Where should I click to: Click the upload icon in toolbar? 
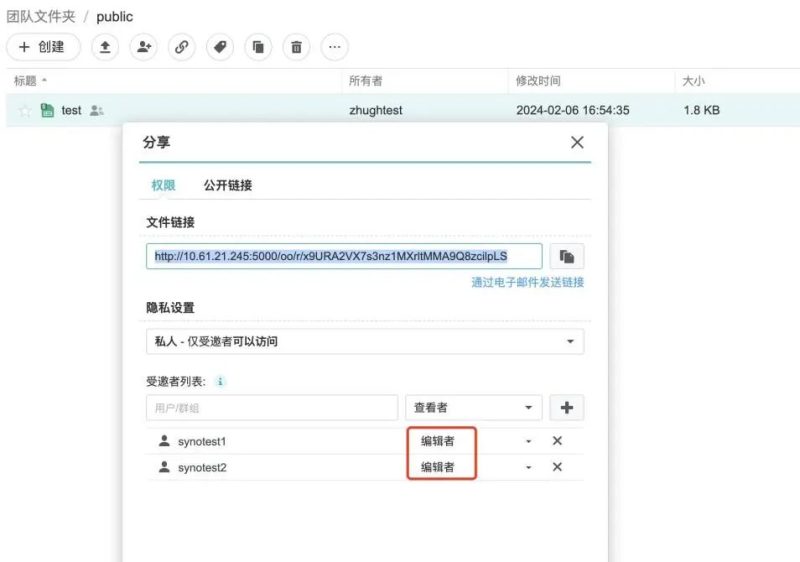(105, 47)
